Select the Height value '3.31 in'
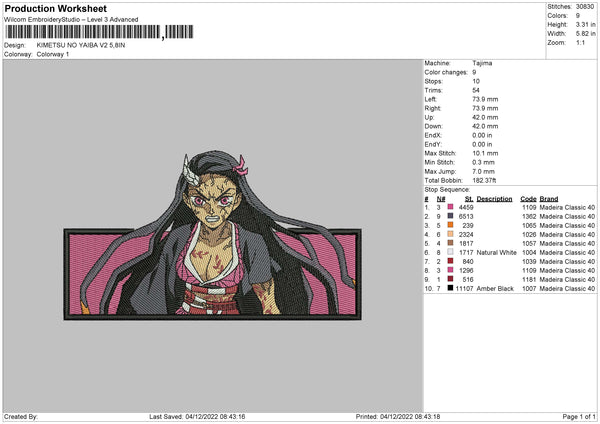Viewport: 600px width, 424px height. tap(585, 24)
